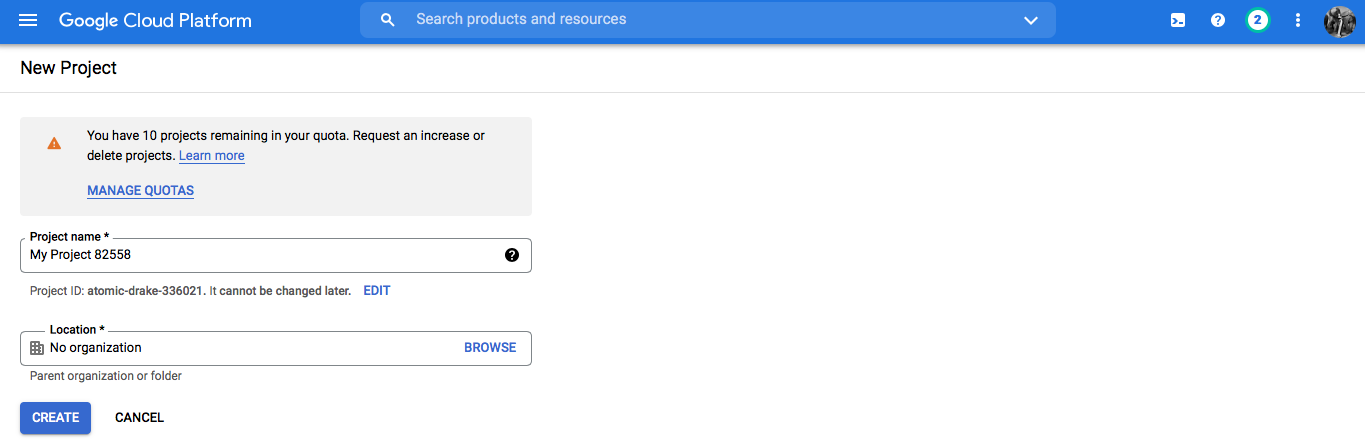The image size is (1365, 444).
Task: Click the organization building icon
Action: click(x=37, y=348)
